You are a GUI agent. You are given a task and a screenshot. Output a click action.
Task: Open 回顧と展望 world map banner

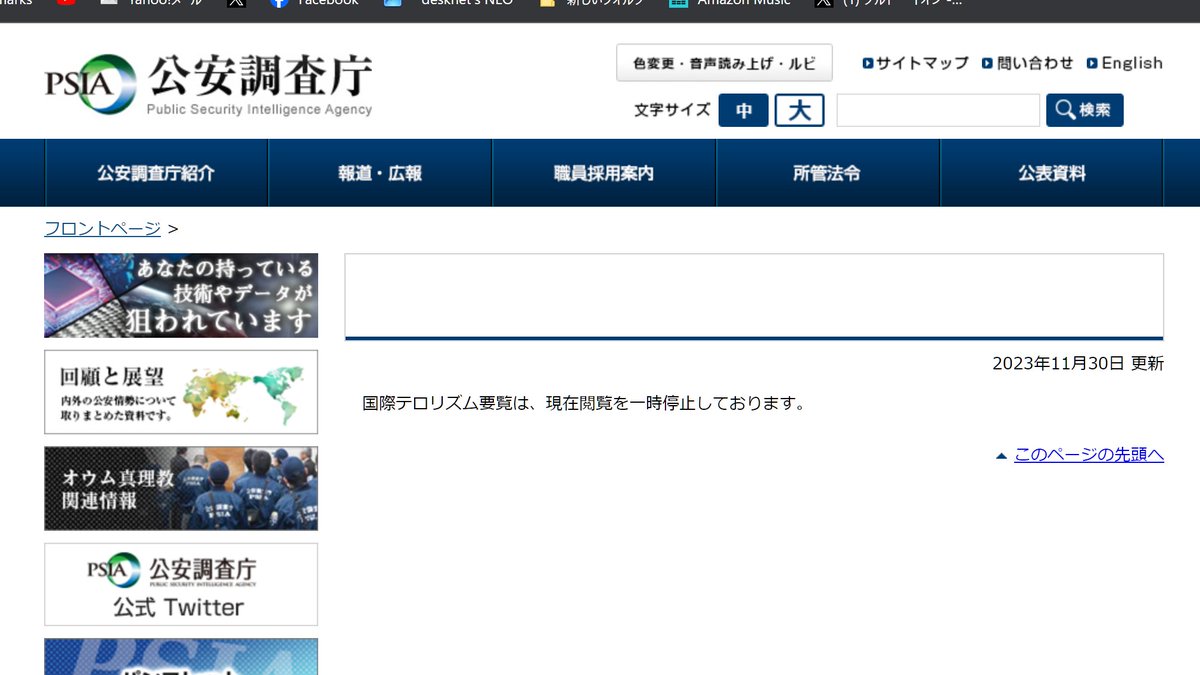point(181,392)
